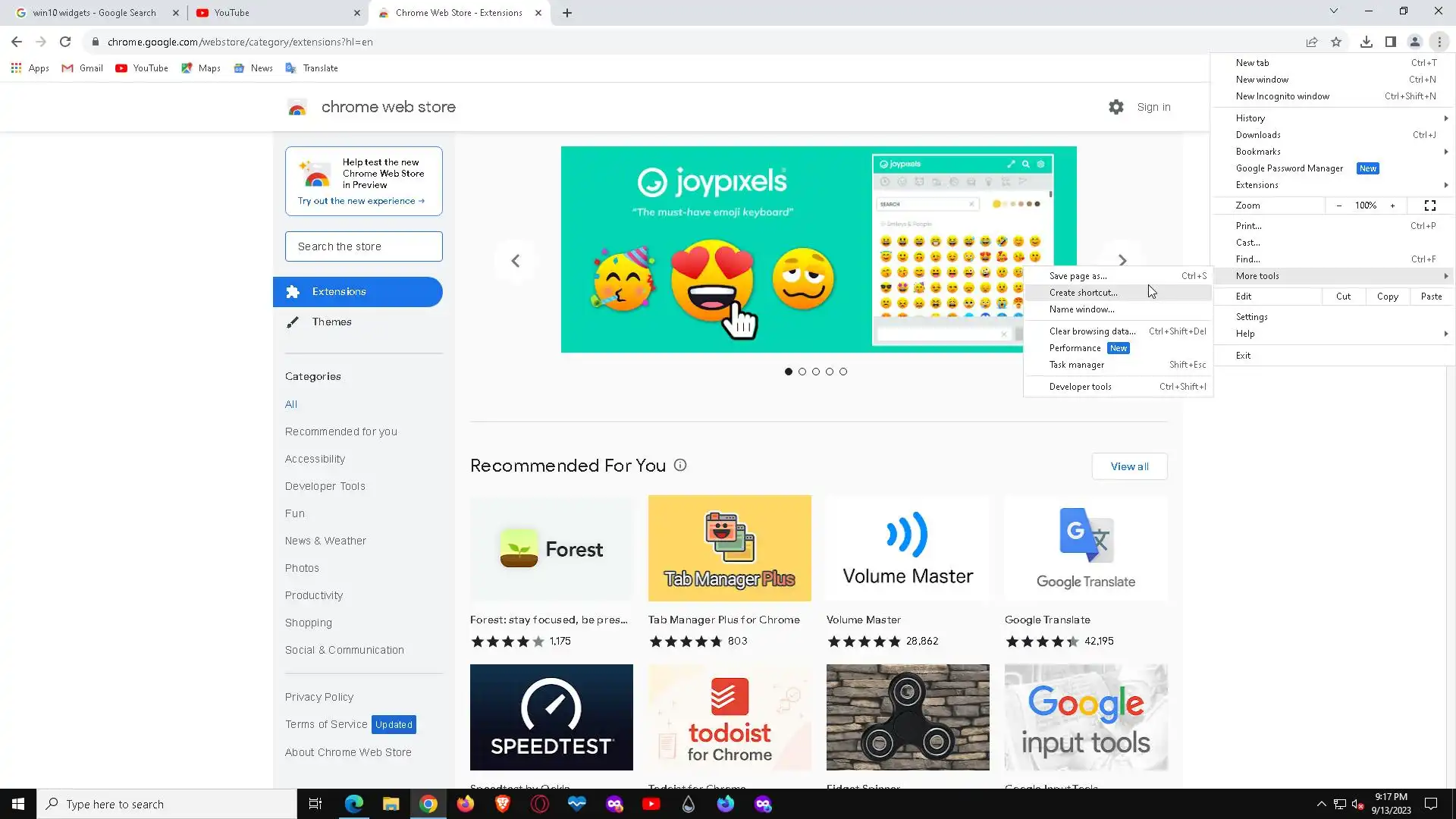Open Brave browser from taskbar

point(502,804)
